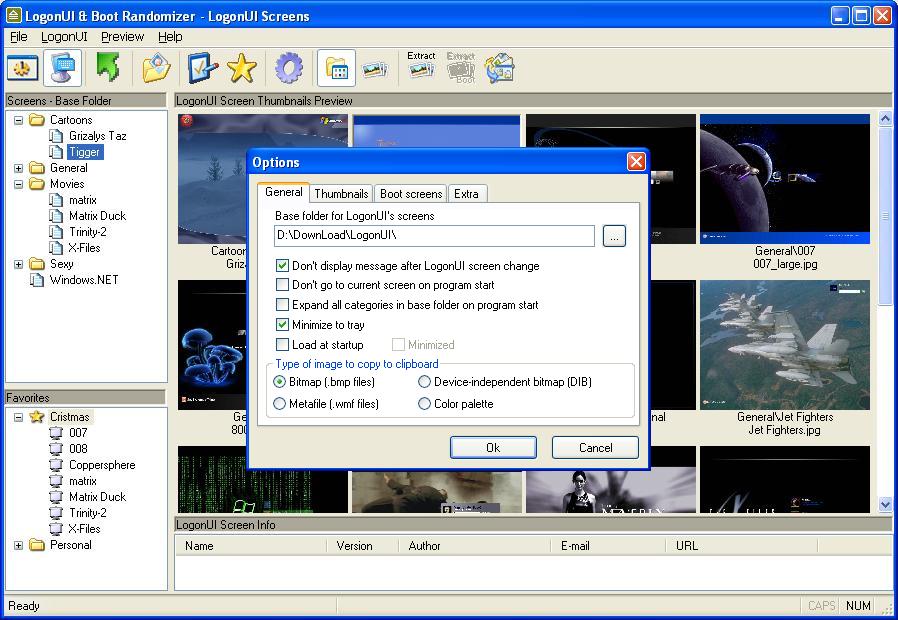Click the folder with calendar grid icon
898x620 pixels.
pos(336,68)
